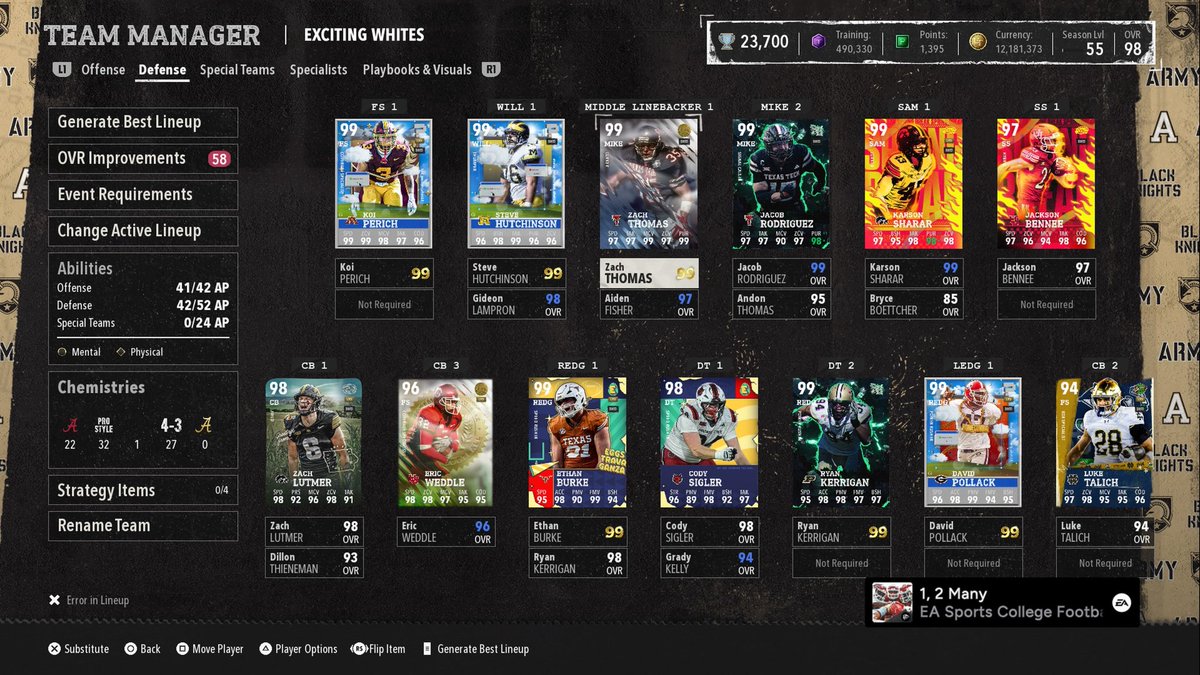Viewport: 1200px width, 675px height.
Task: Select Jackson Bennee SS 1 card
Action: click(1046, 184)
